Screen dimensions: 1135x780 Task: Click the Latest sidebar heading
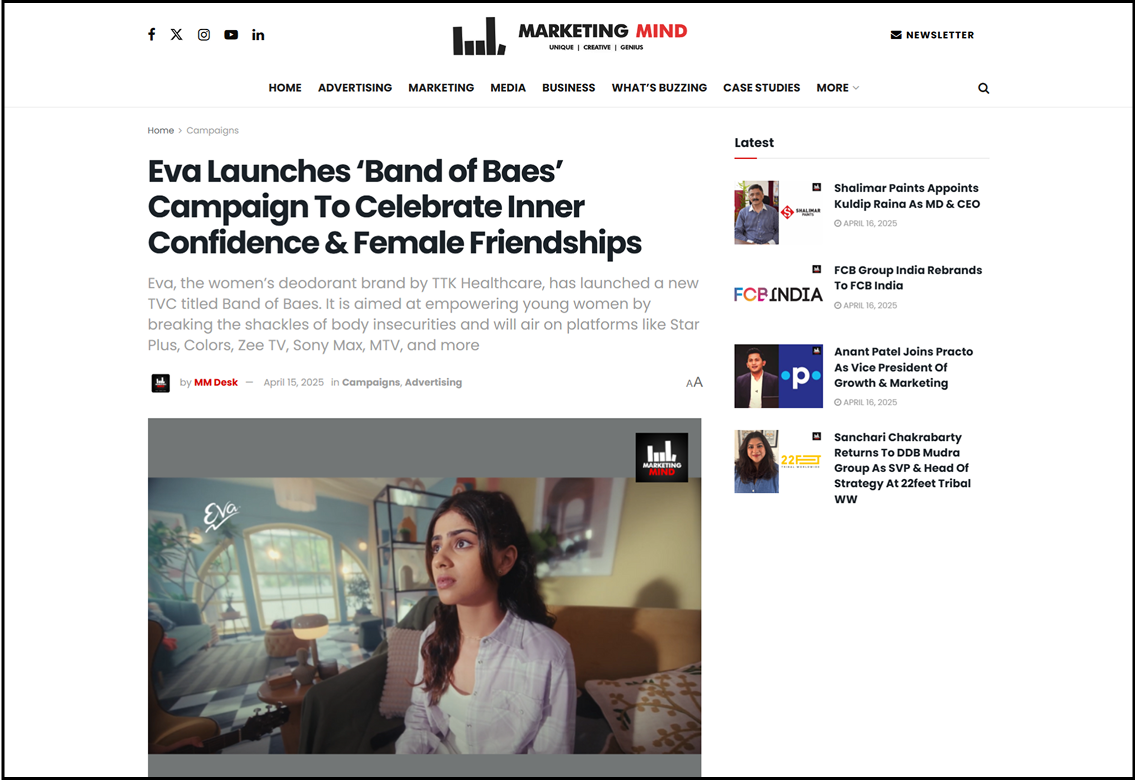coord(754,143)
